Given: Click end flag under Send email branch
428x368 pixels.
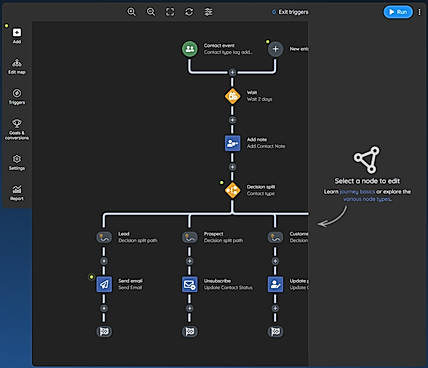Looking at the screenshot, I should pyautogui.click(x=104, y=332).
